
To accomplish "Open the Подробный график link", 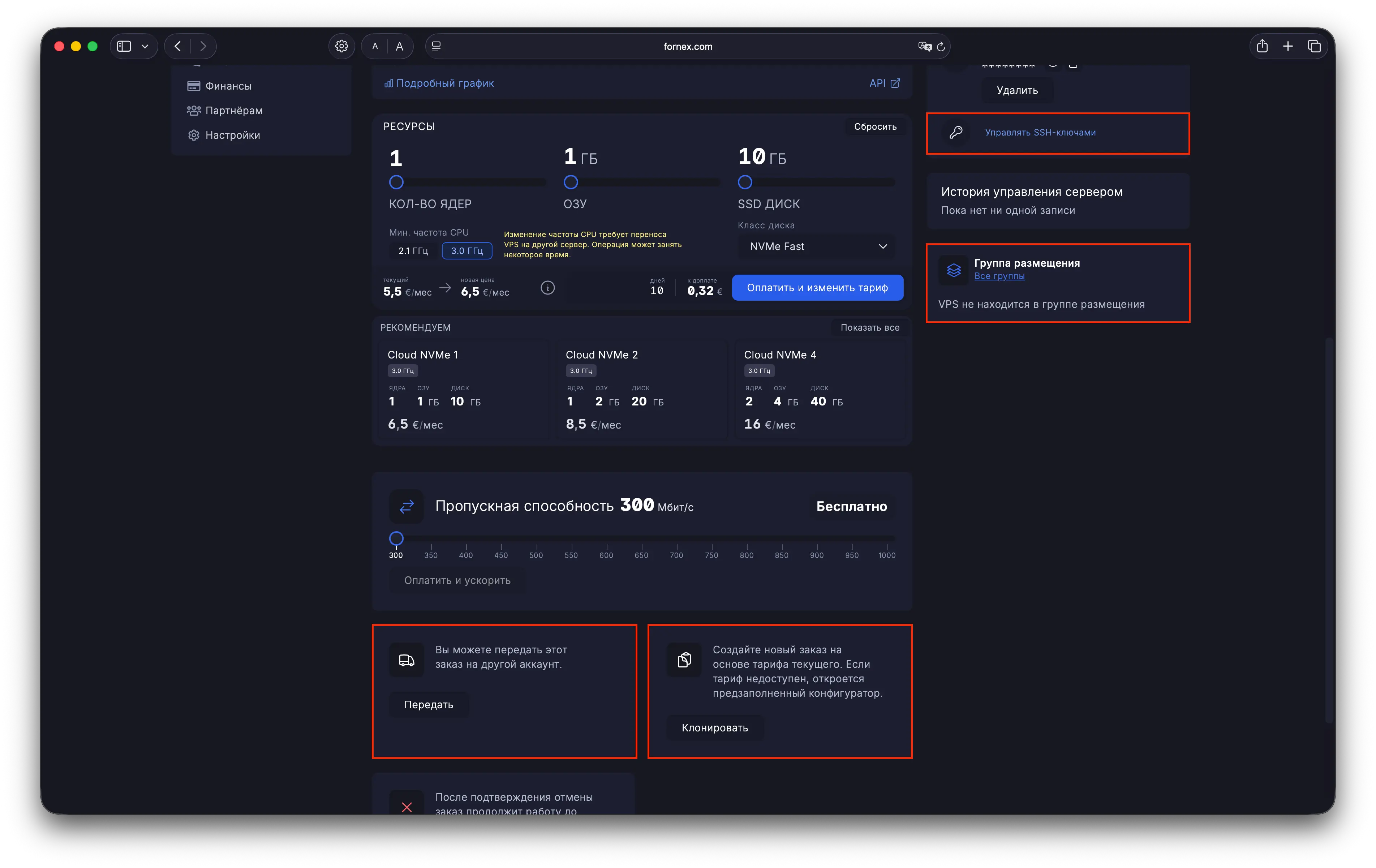I will click(439, 83).
